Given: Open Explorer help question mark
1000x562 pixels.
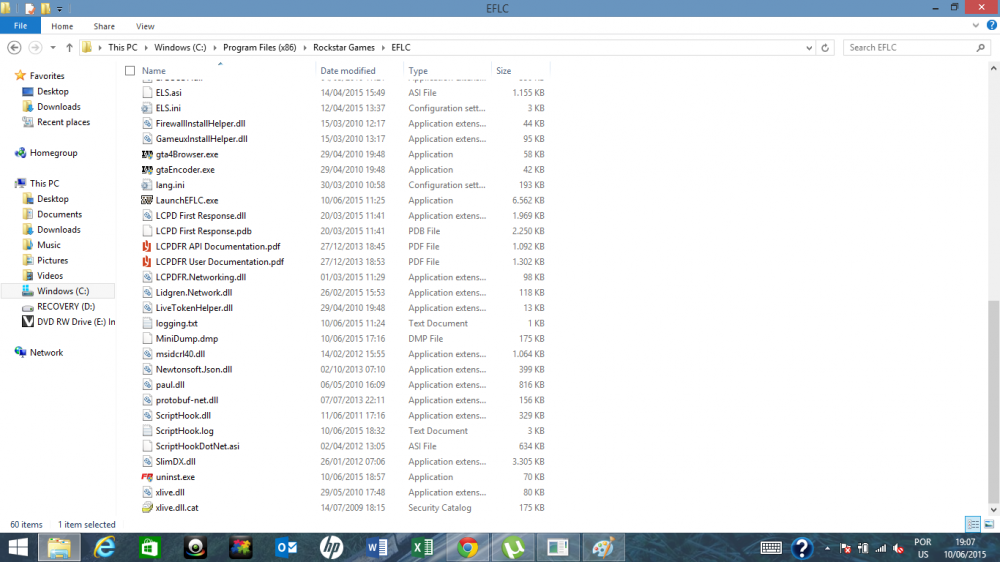Looking at the screenshot, I should [992, 26].
